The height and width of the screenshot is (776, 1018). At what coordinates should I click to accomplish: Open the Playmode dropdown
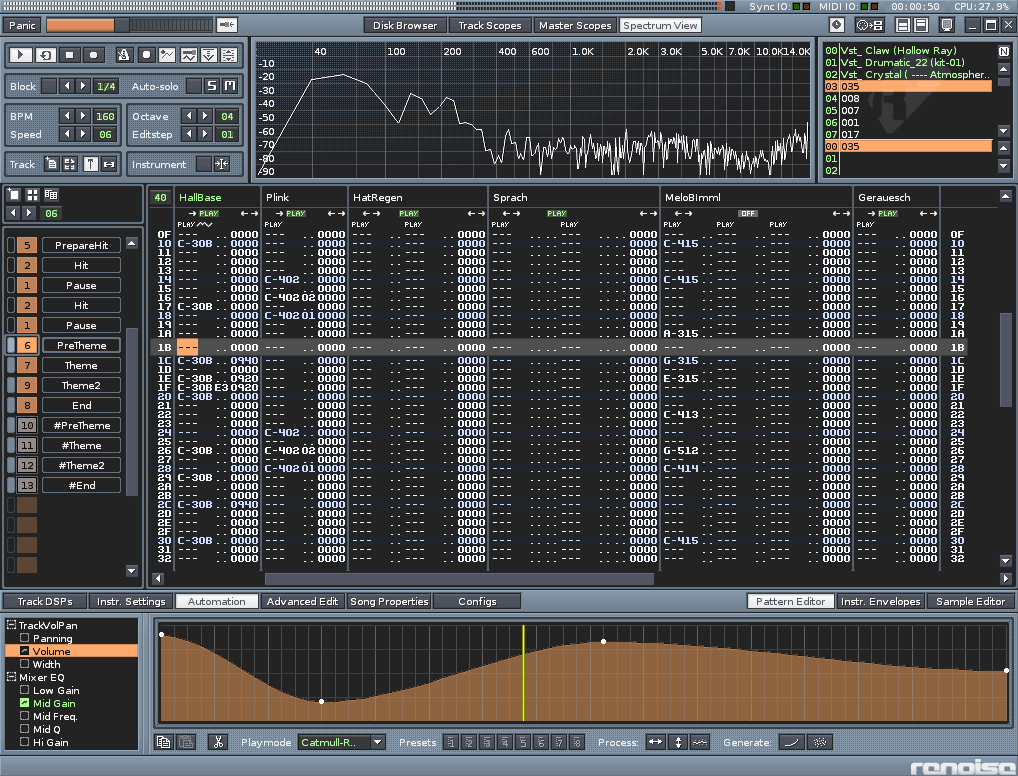342,742
